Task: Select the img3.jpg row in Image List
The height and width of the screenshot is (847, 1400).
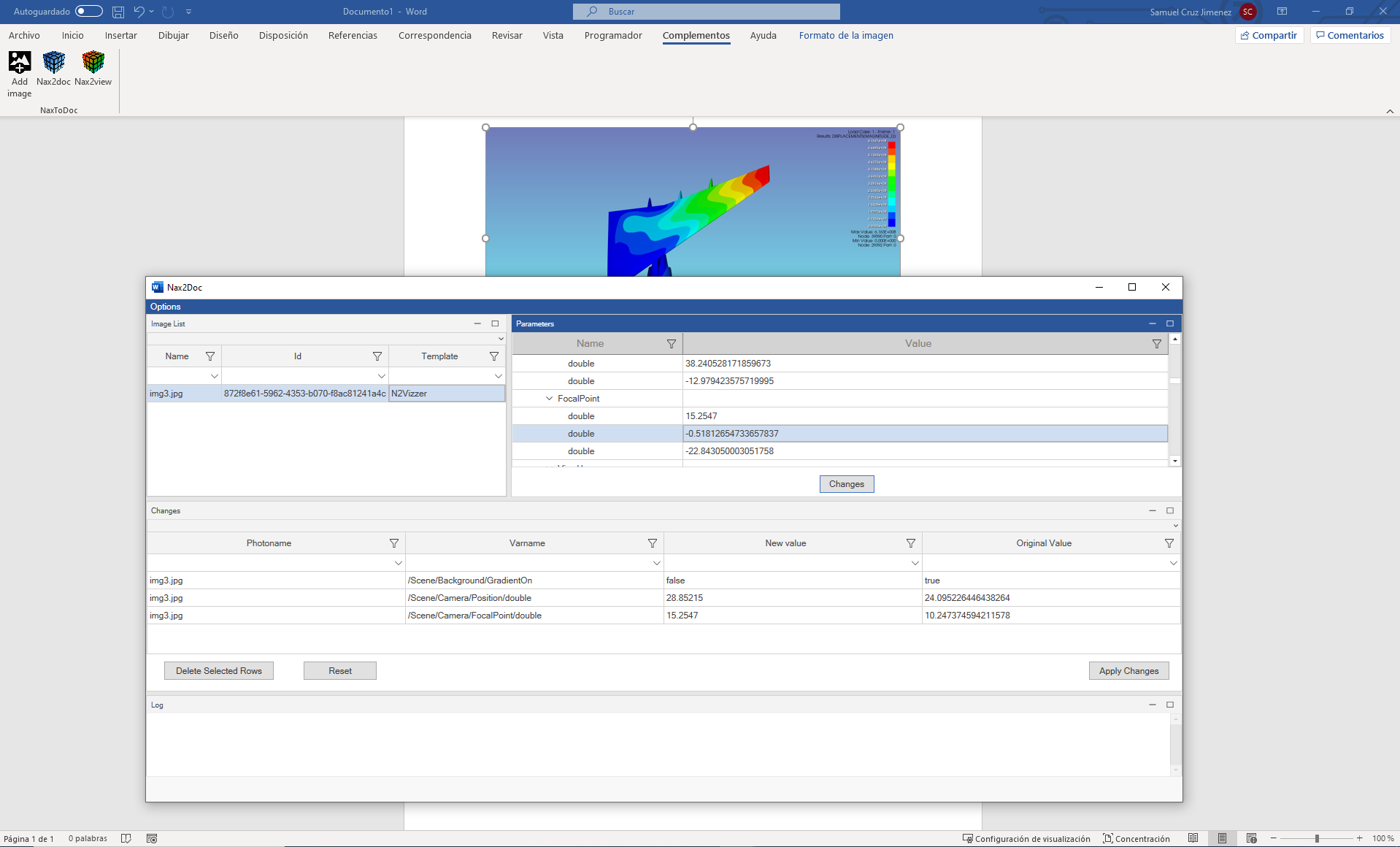Action: click(x=326, y=394)
